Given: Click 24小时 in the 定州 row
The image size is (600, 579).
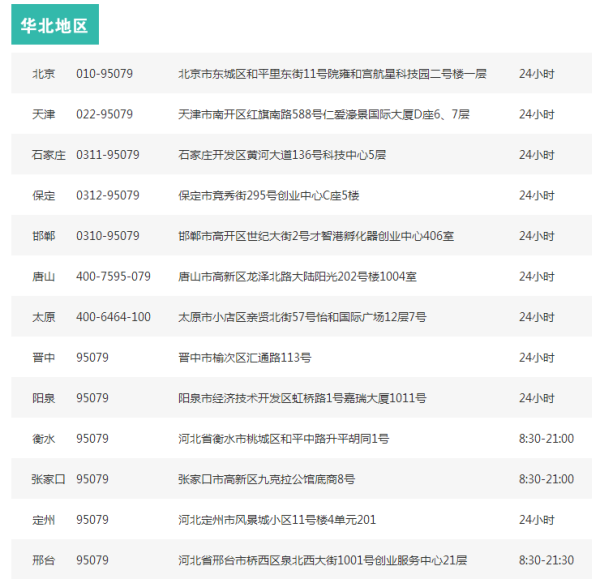Looking at the screenshot, I should [536, 520].
